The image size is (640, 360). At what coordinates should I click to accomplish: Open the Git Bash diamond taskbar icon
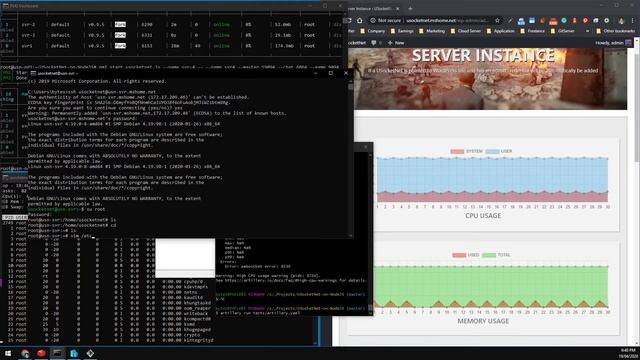[90, 353]
